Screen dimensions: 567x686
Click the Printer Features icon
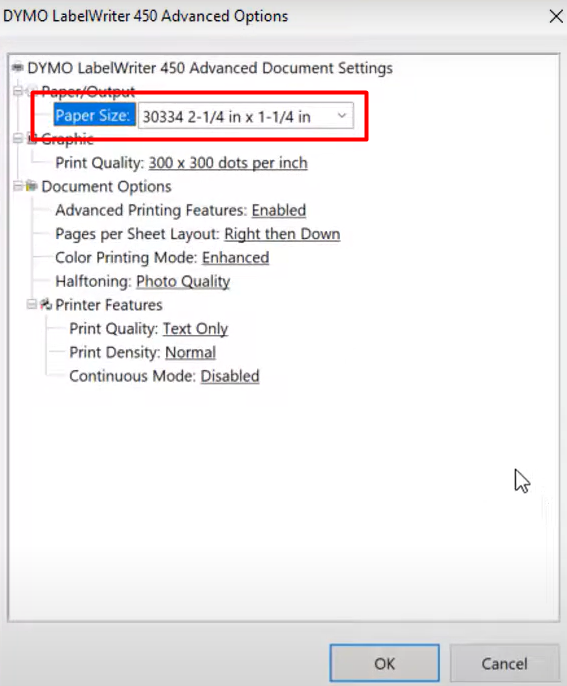[46, 304]
